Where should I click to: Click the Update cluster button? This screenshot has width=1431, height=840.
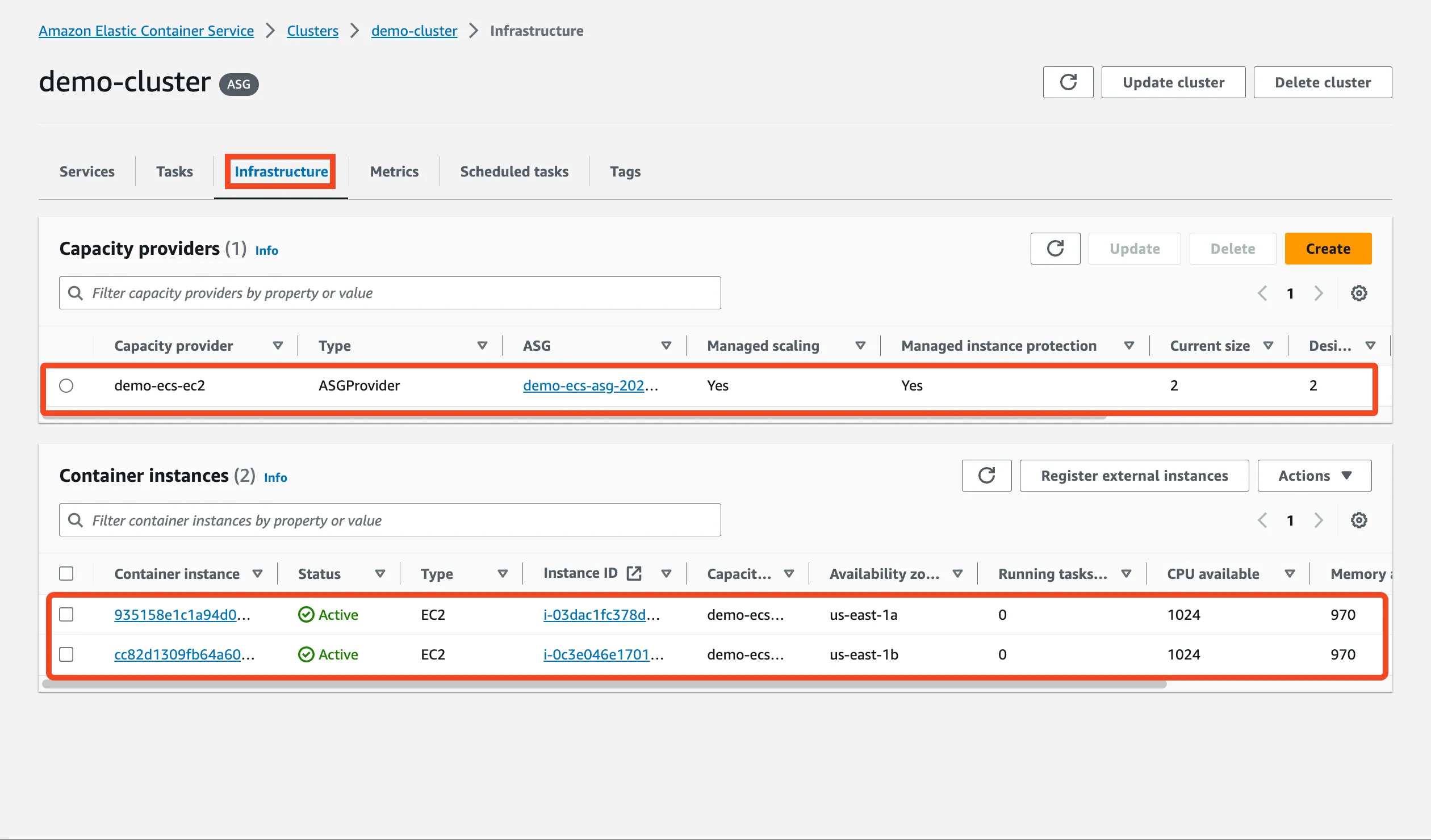coord(1173,82)
